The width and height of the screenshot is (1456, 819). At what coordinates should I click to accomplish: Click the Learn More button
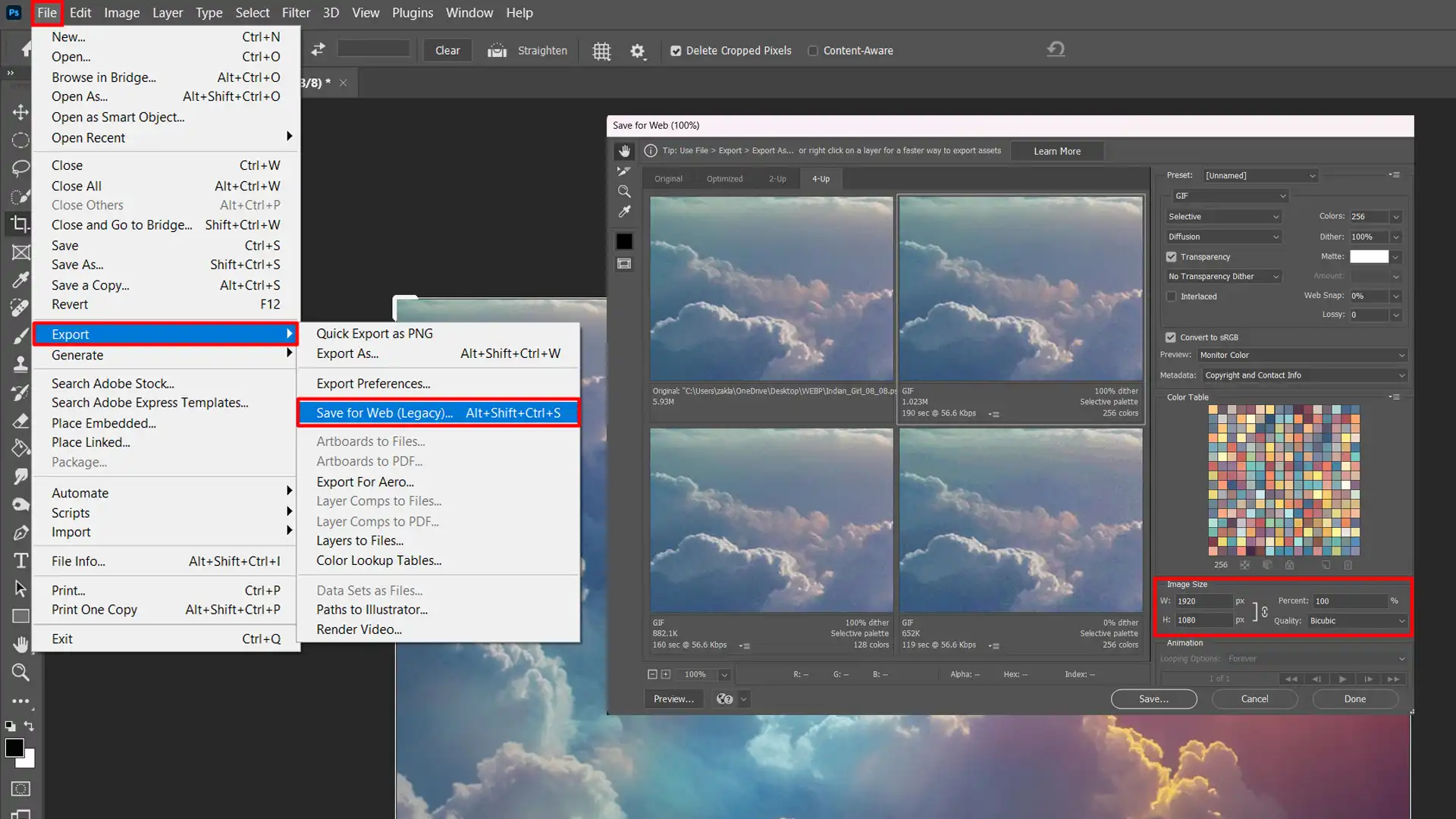point(1057,151)
